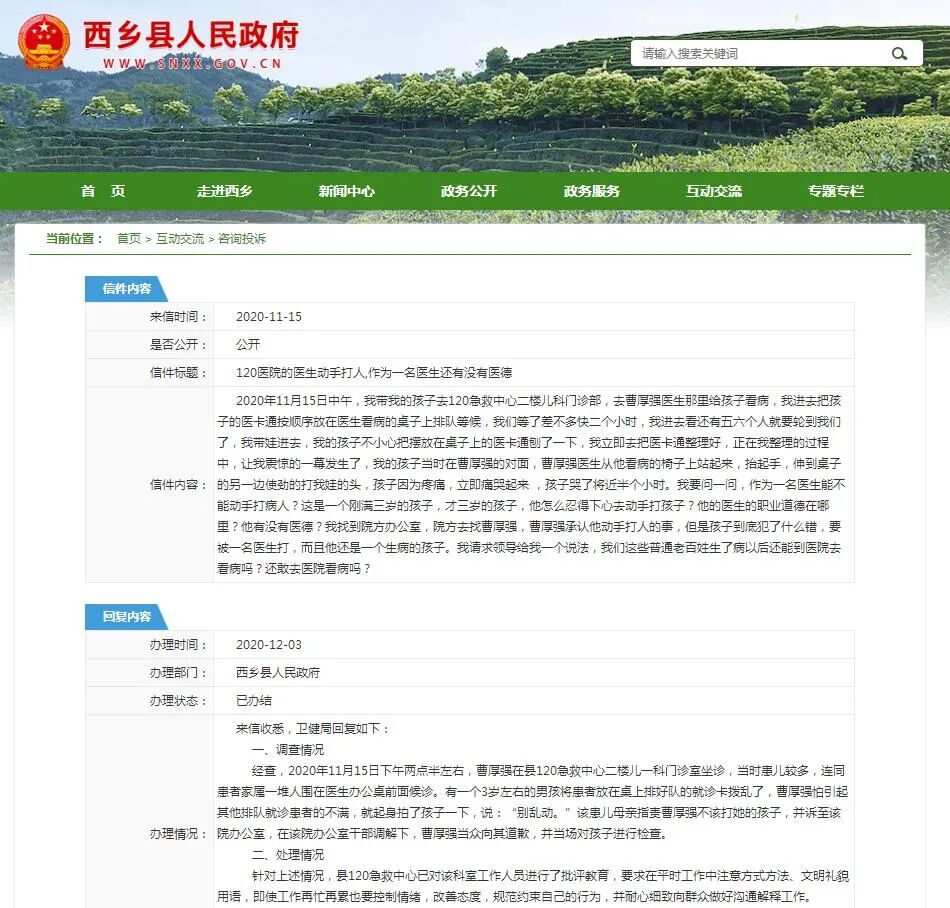Click the 已办结 status value
This screenshot has width=950, height=908.
[254, 700]
